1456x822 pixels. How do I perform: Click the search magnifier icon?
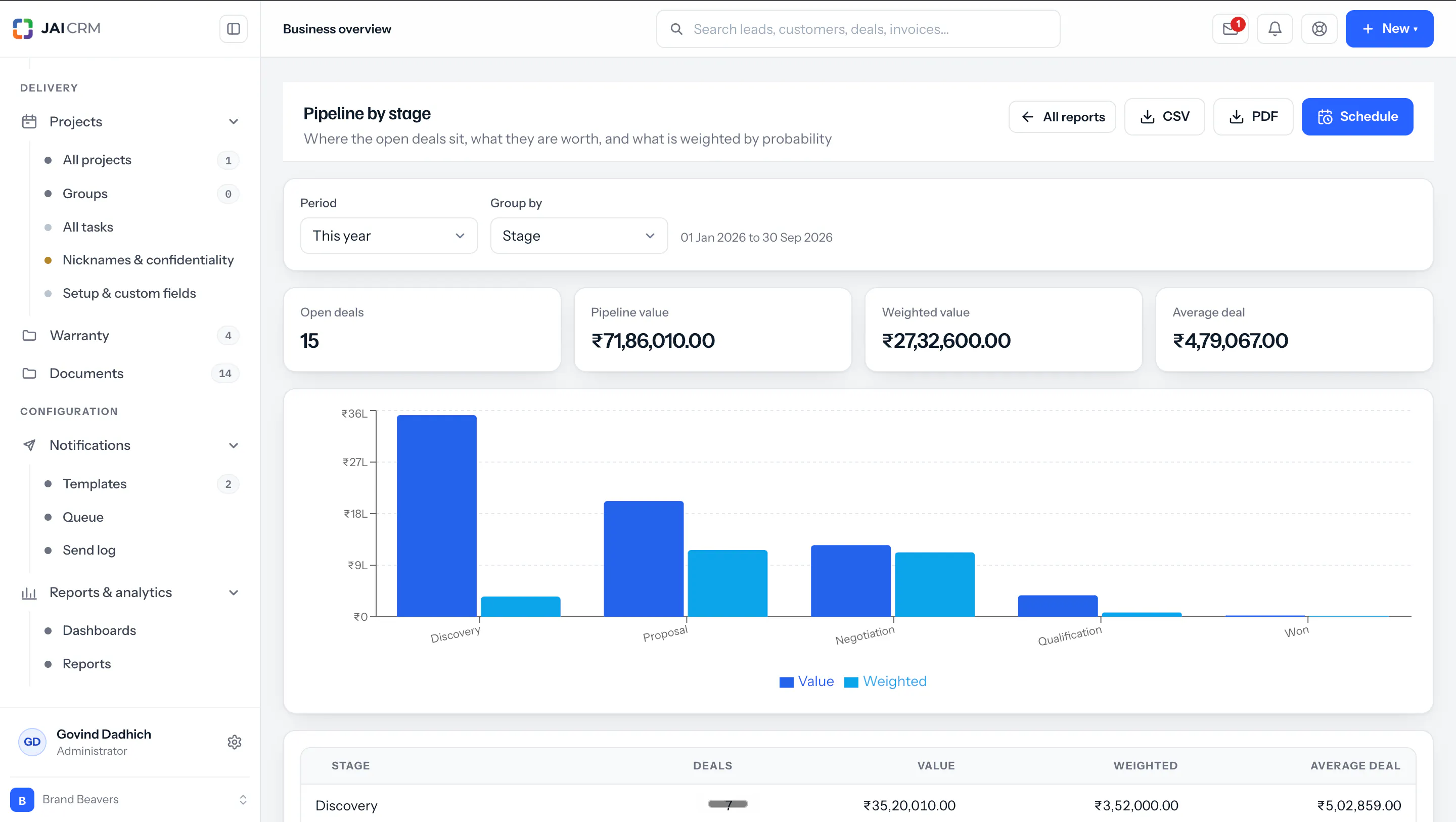676,29
